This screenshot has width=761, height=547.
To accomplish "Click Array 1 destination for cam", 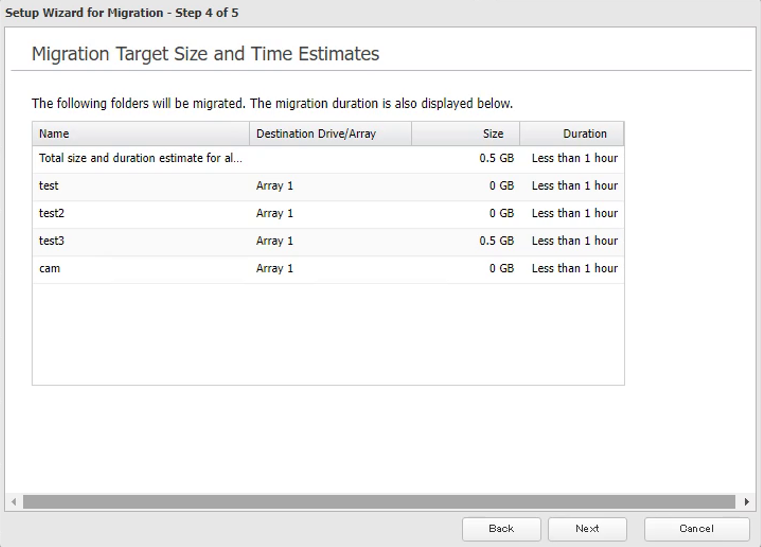I will (x=275, y=268).
